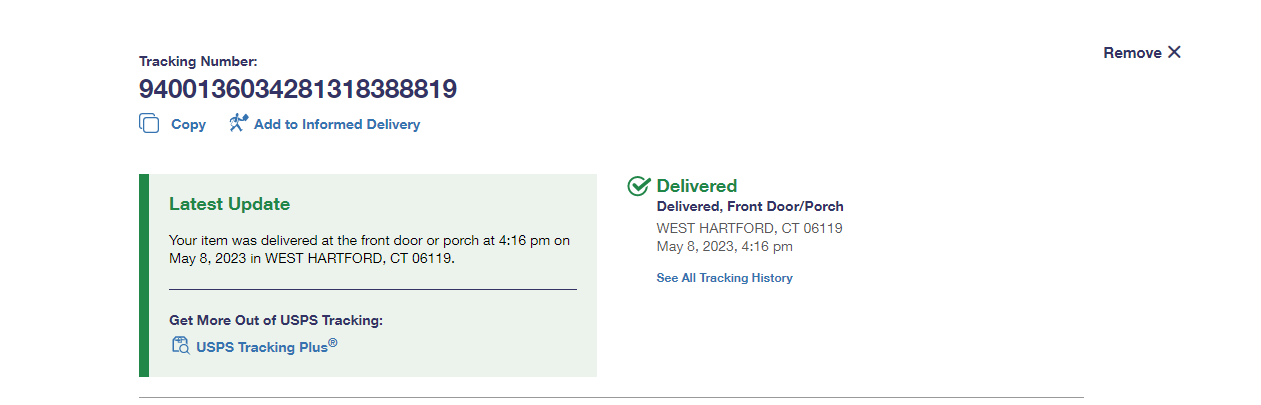Click the Tracking Number label
Viewport: 1261px width, 405px height.
coord(198,62)
